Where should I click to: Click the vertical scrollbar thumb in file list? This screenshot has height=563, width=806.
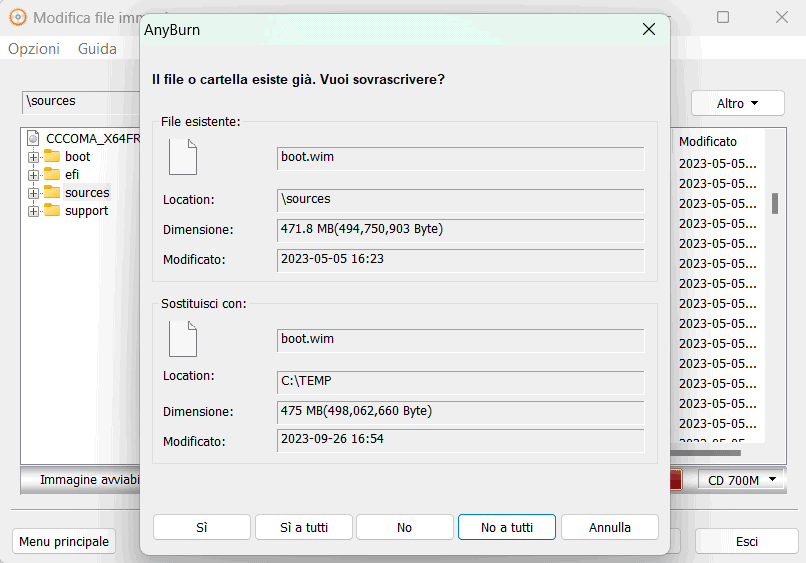tap(775, 203)
